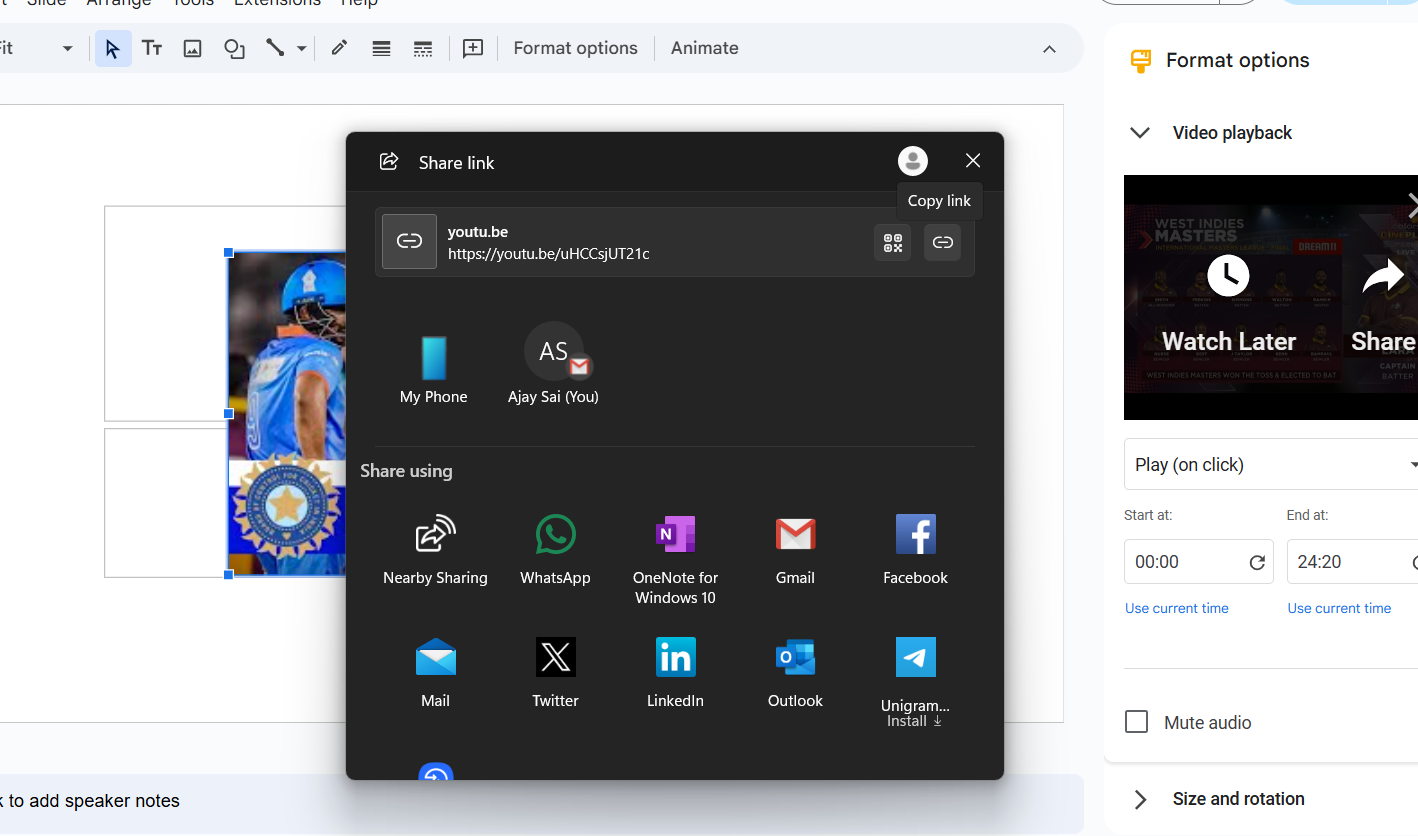This screenshot has height=836, width=1418.
Task: Expand the Size and rotation section
Action: pyautogui.click(x=1140, y=799)
